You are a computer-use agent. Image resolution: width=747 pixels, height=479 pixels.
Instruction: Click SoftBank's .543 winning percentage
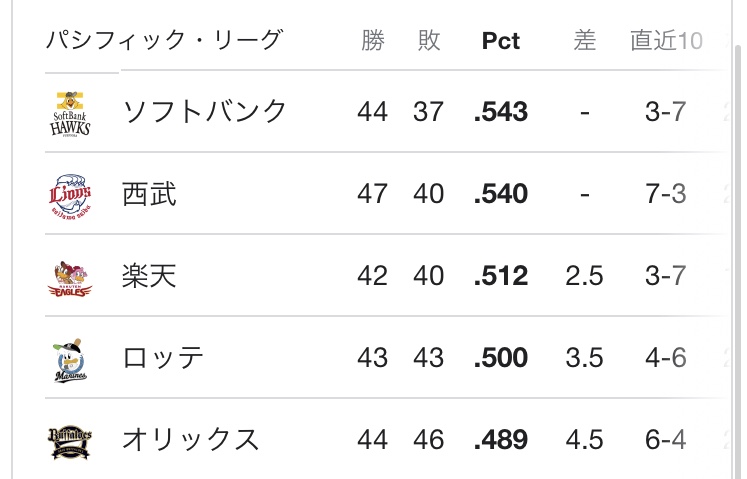coord(501,111)
